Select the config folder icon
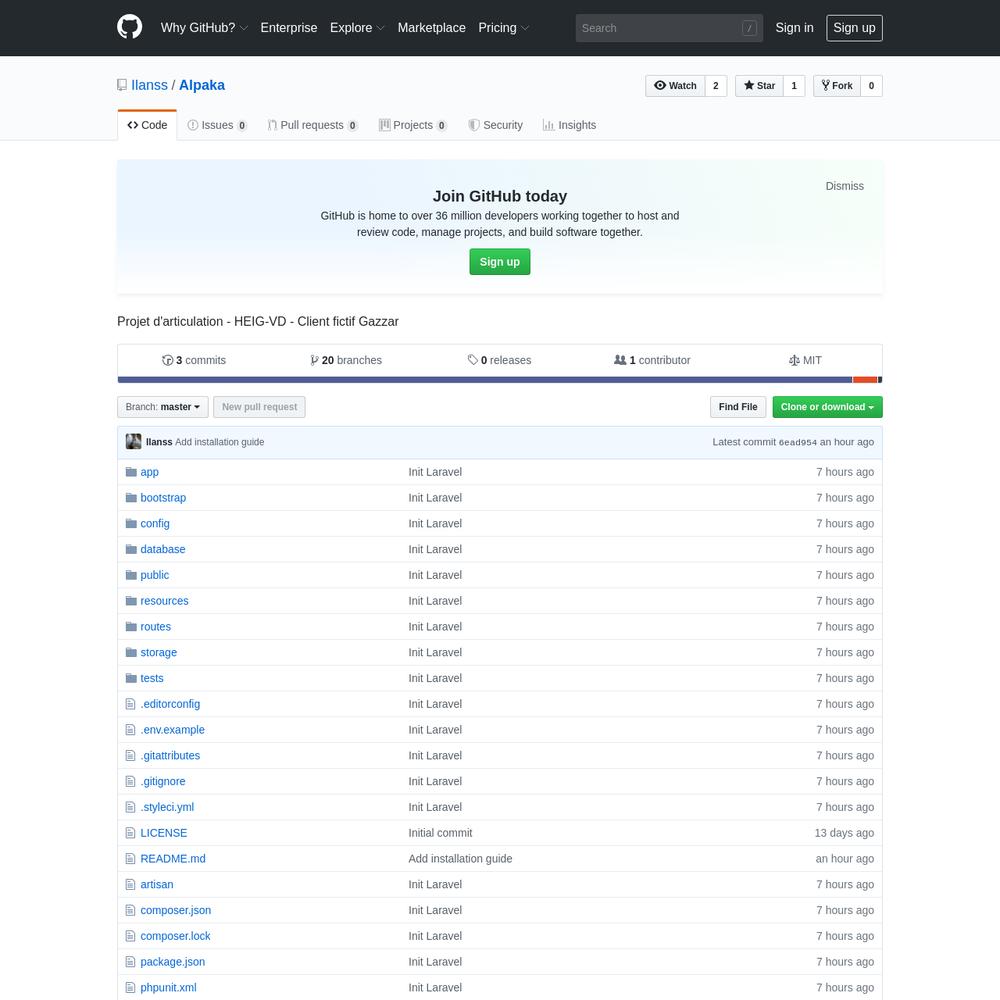 pos(131,524)
